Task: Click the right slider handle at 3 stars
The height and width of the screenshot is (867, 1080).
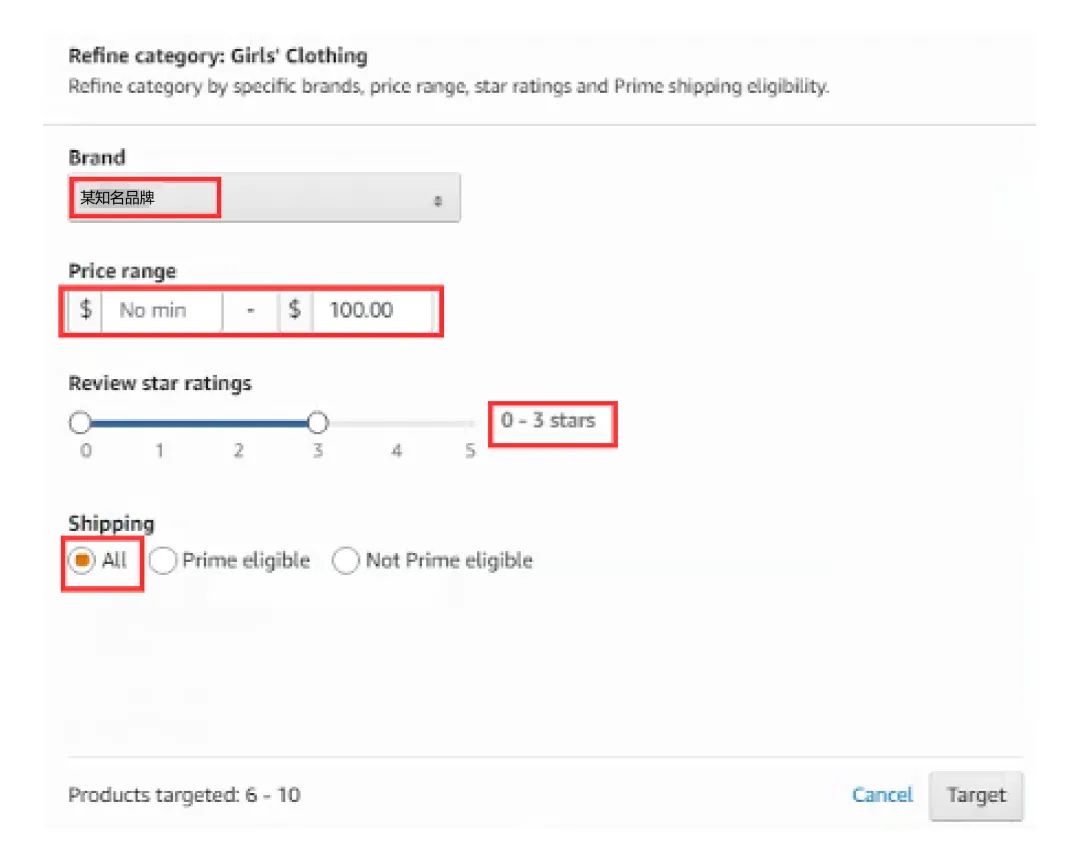Action: click(x=317, y=423)
